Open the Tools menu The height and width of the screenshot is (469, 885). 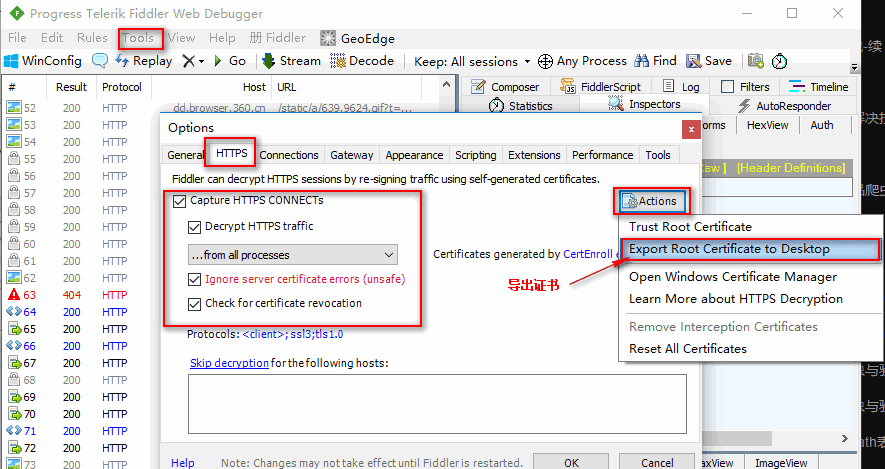(x=138, y=38)
